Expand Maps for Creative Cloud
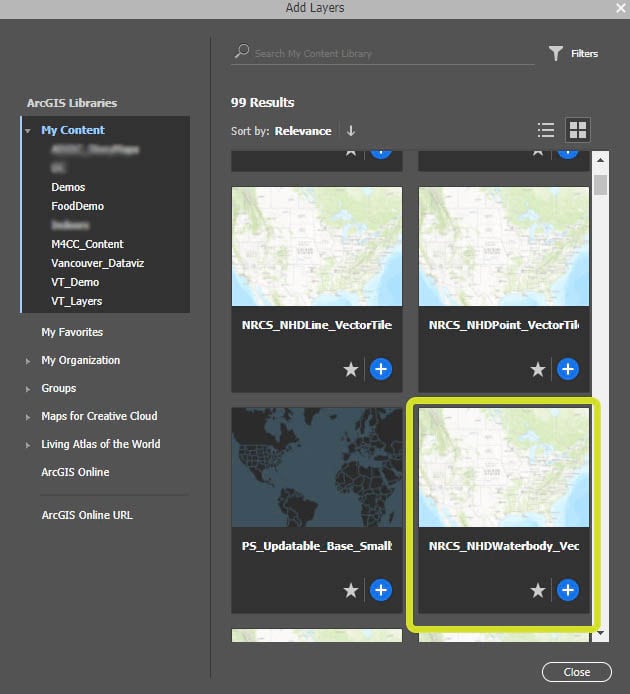 [28, 417]
